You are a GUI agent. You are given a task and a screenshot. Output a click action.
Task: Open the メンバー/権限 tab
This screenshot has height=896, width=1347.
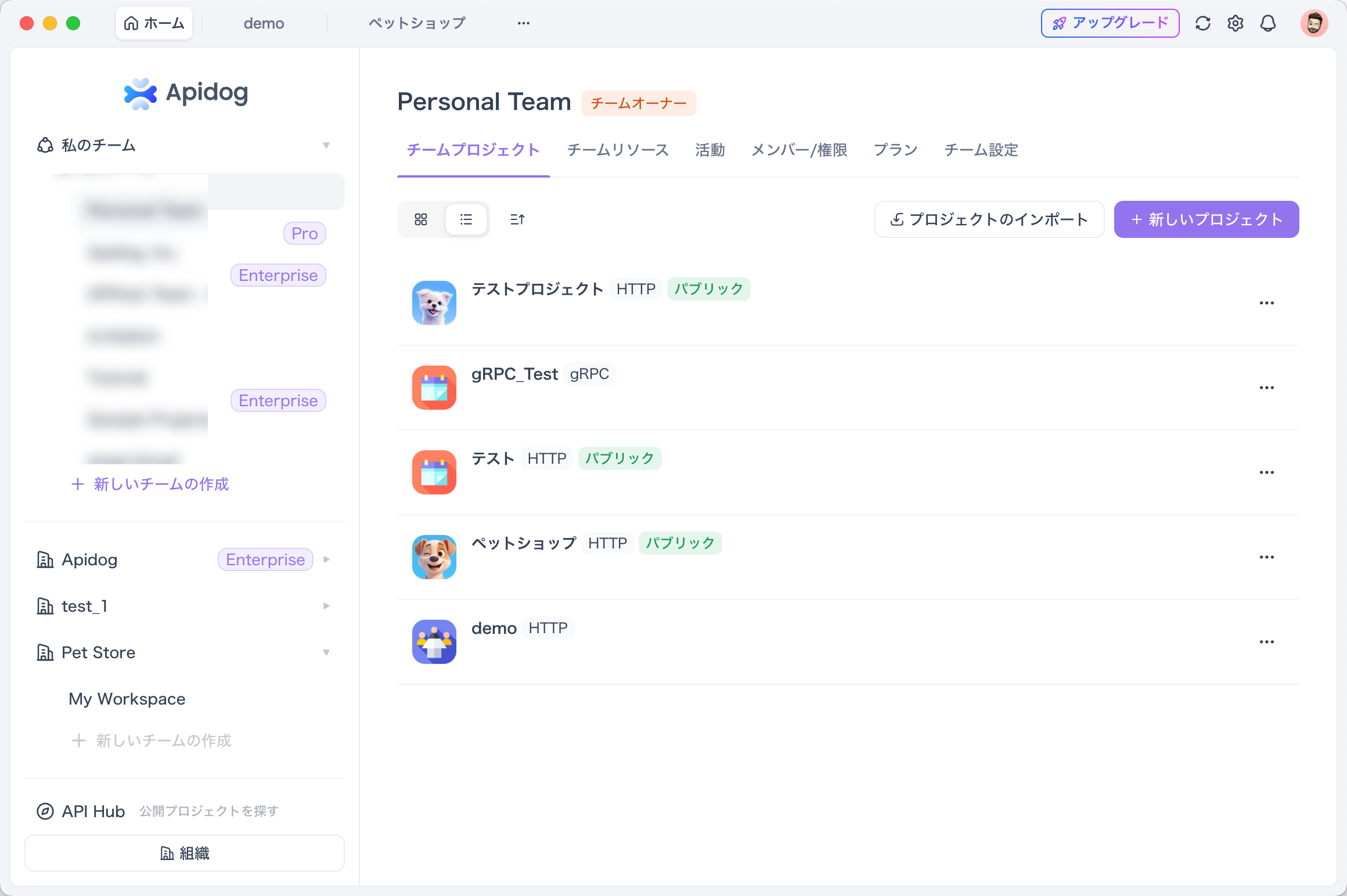(799, 150)
